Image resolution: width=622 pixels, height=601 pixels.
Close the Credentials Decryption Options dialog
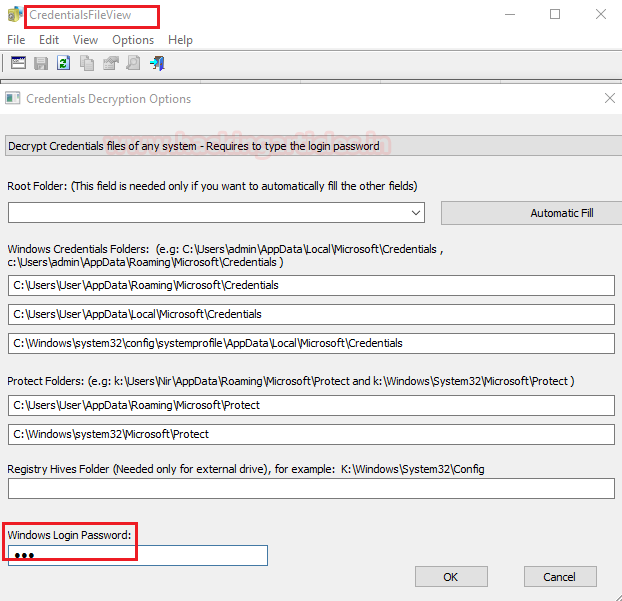pyautogui.click(x=610, y=98)
